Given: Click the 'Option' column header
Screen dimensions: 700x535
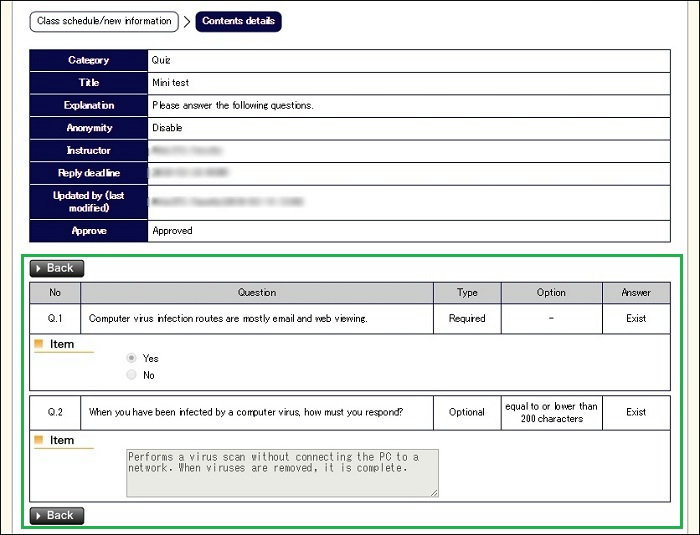Looking at the screenshot, I should pyautogui.click(x=551, y=293).
